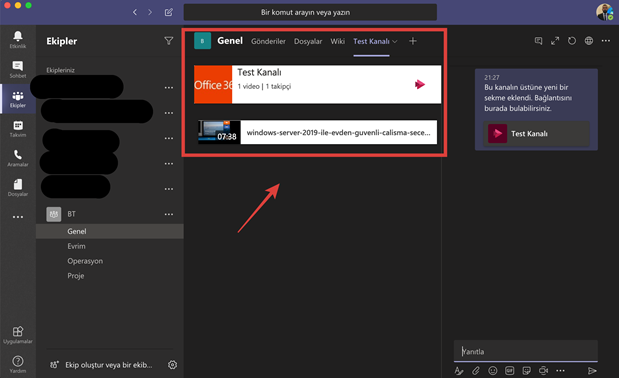Switch to the Wiki tab
Screen dimensions: 619x378
point(338,41)
